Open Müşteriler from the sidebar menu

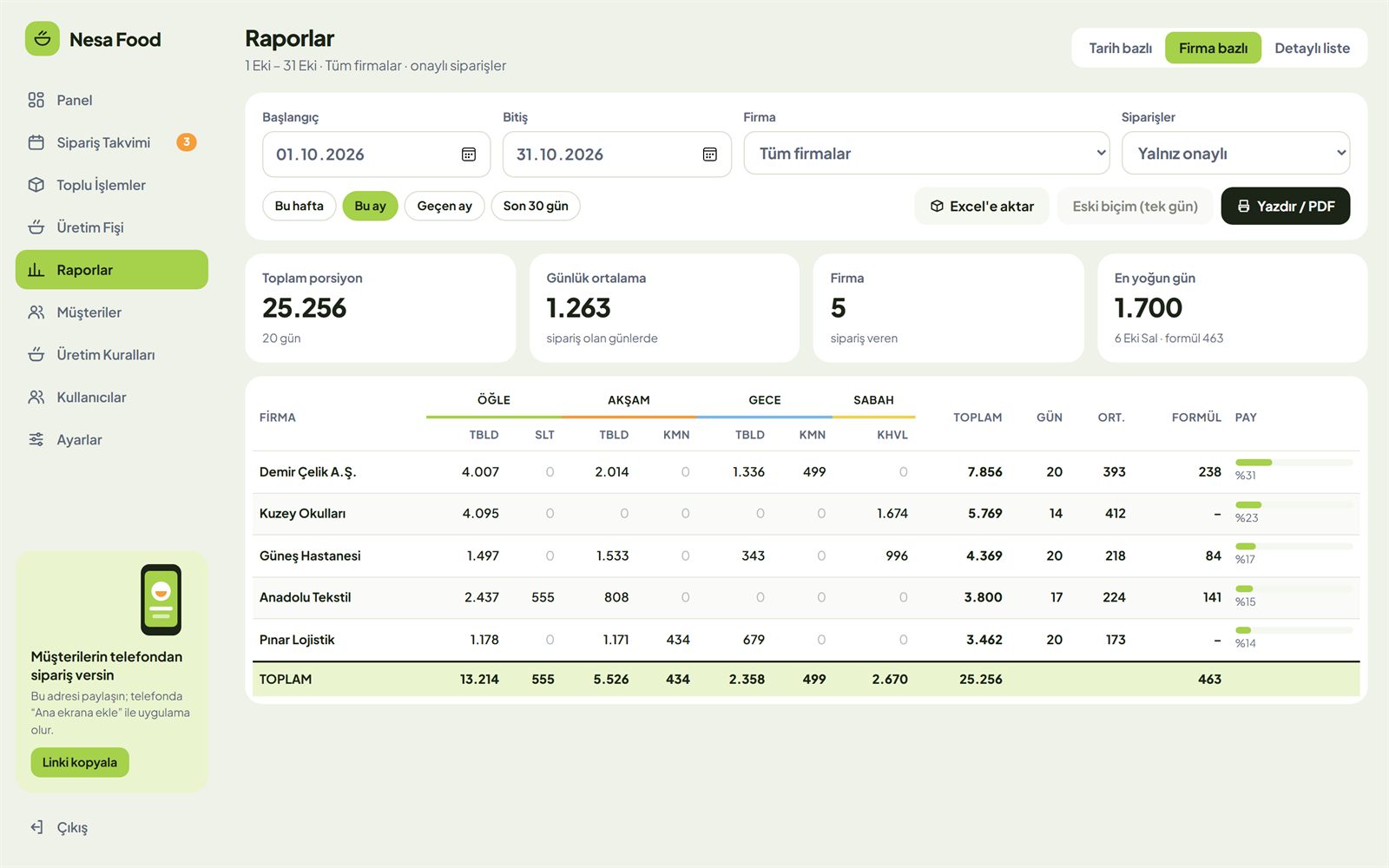112,312
